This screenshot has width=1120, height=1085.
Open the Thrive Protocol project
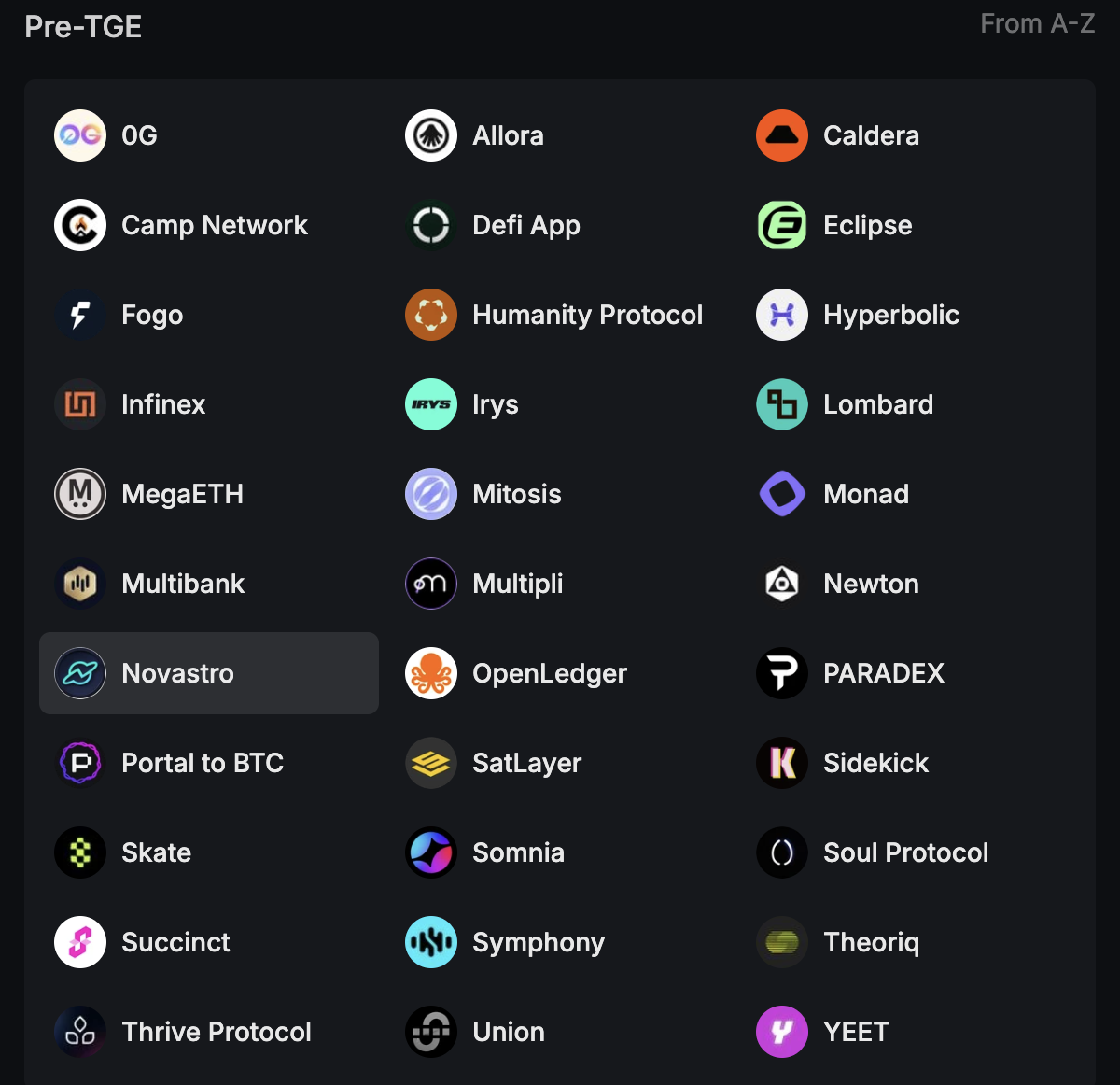coord(209,1032)
